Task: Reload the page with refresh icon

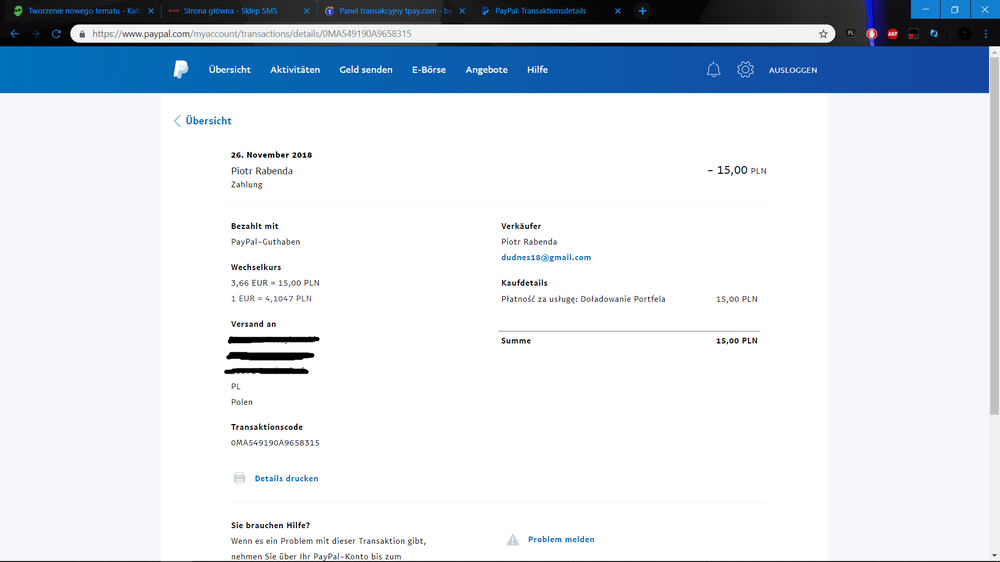Action: [x=56, y=34]
